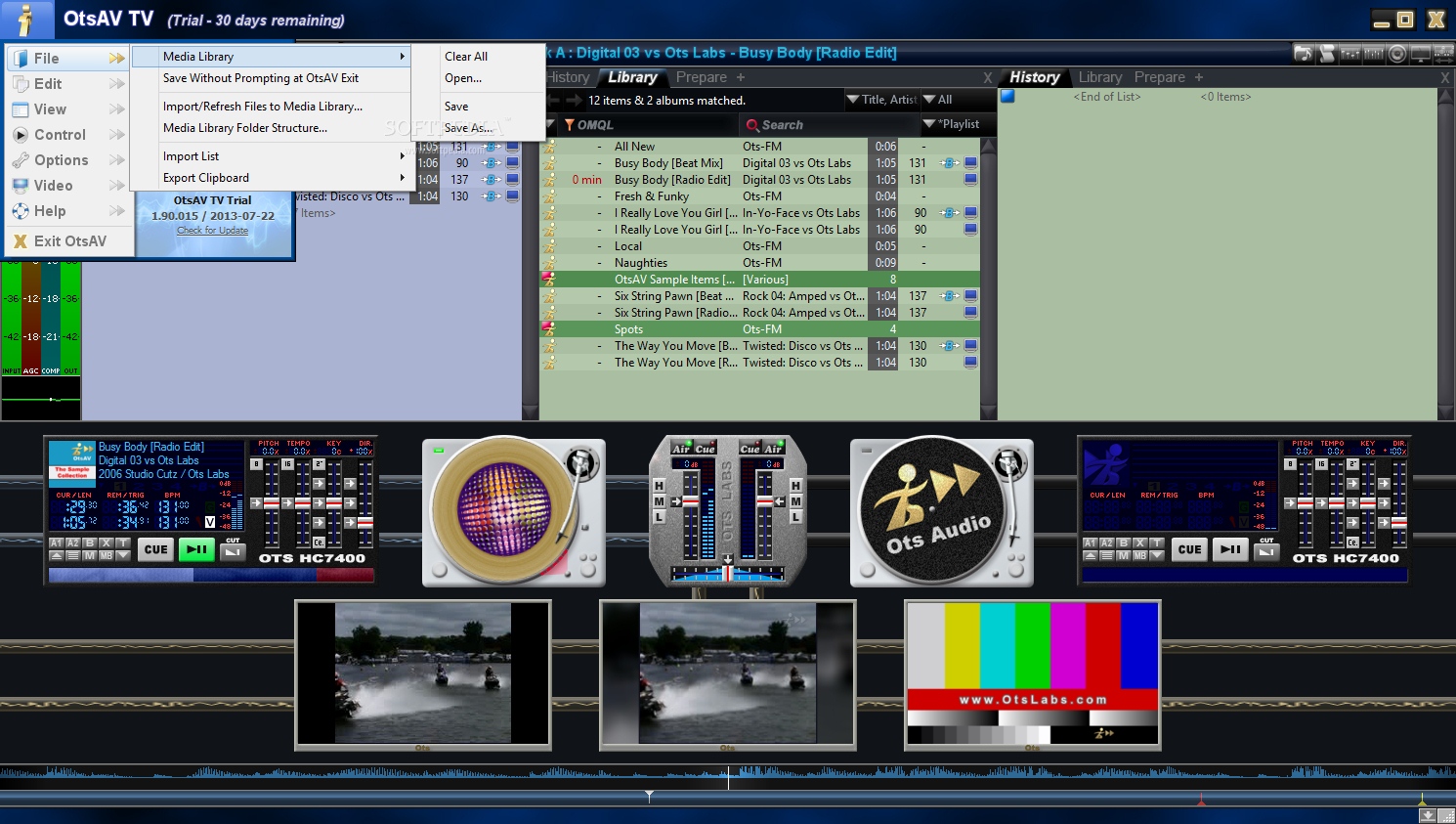Screen dimensions: 1456x824
Task: Click the Search field in the library
Action: tap(829, 125)
